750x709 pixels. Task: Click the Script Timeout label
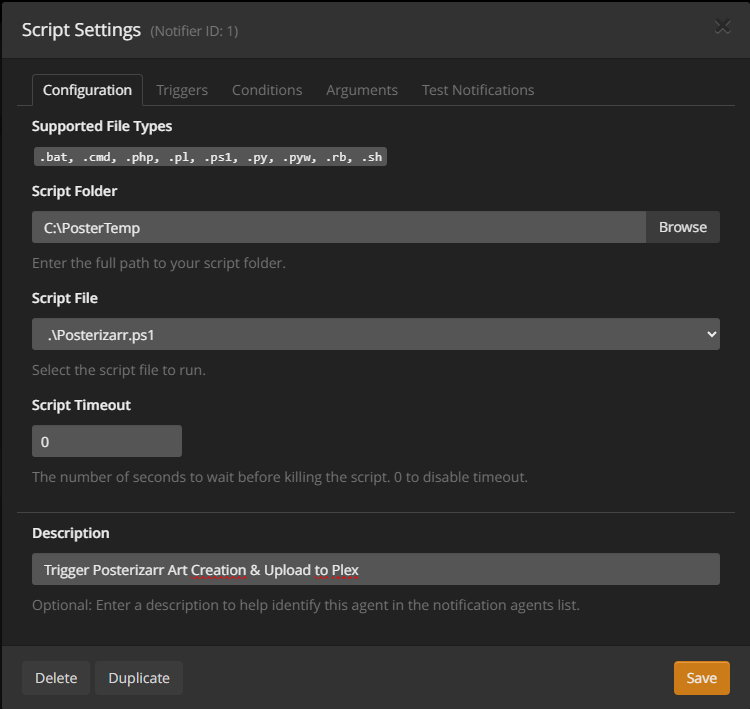[x=81, y=405]
